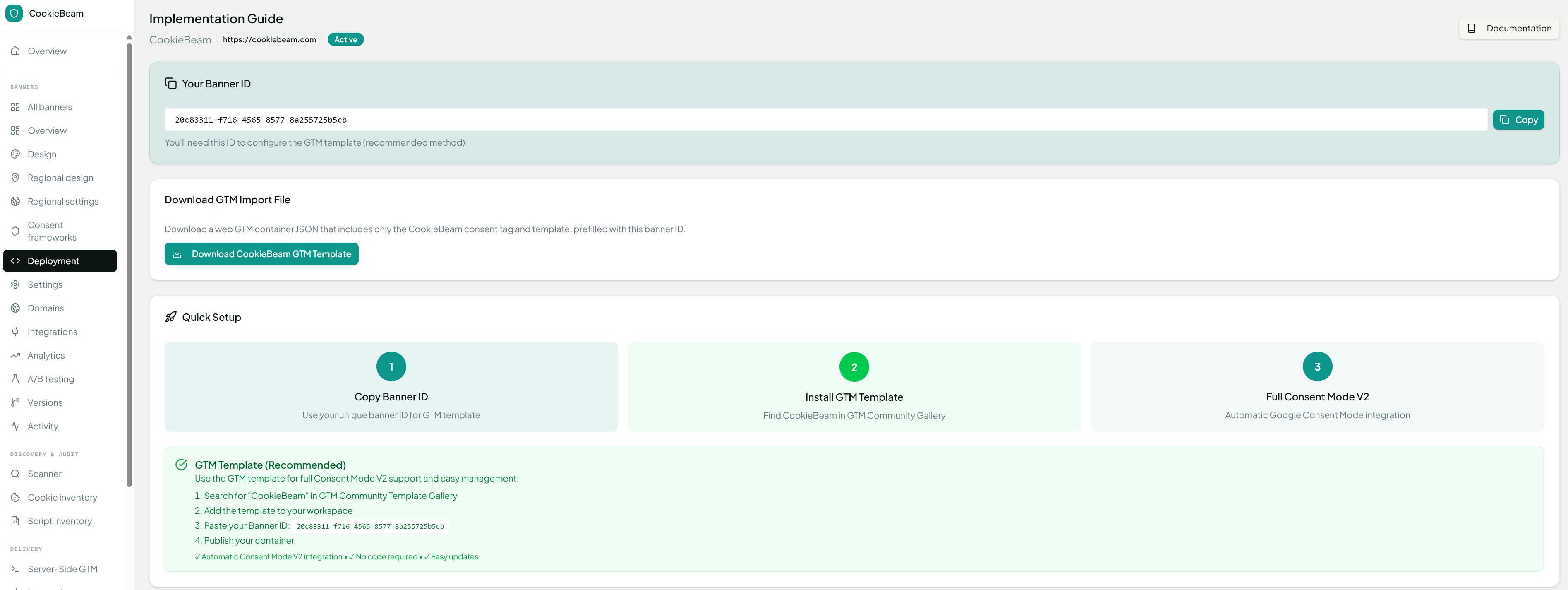1568x590 pixels.
Task: Click the book icon in Documentation button
Action: coord(1471,28)
